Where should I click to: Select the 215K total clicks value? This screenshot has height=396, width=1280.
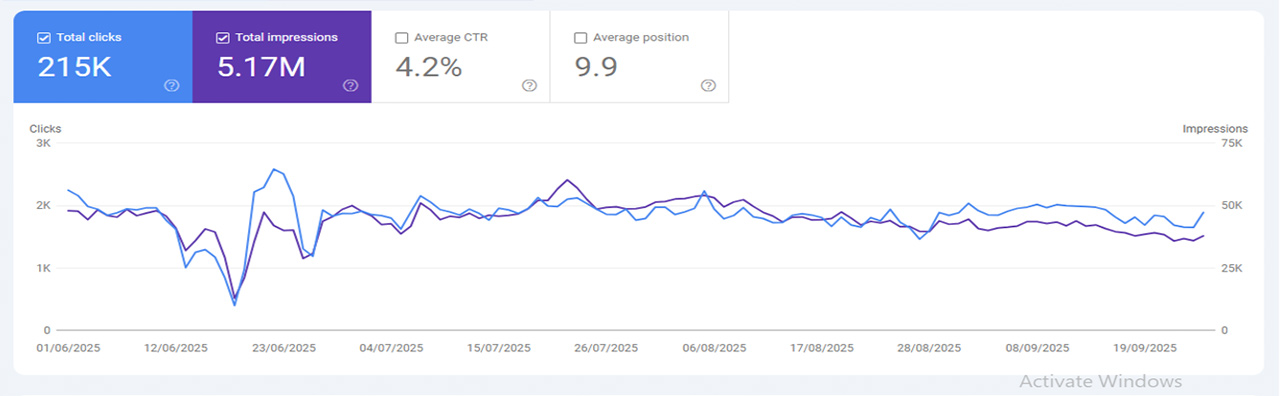[73, 67]
